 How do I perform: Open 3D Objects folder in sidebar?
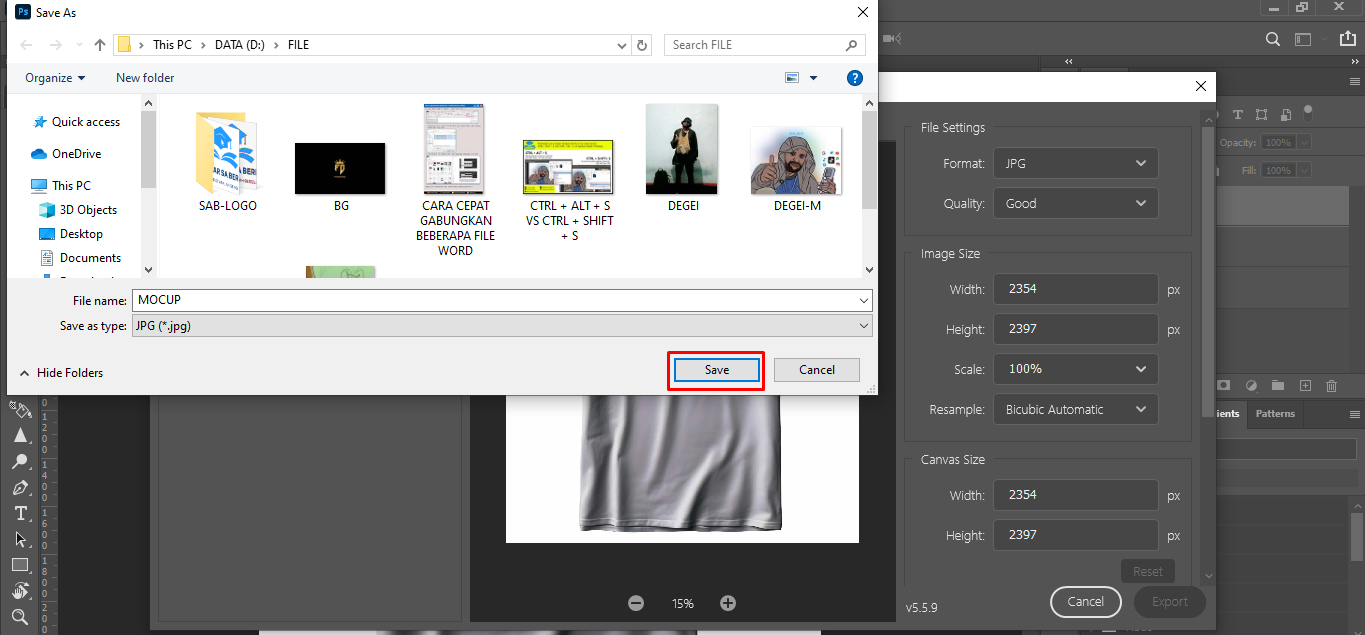tap(78, 210)
